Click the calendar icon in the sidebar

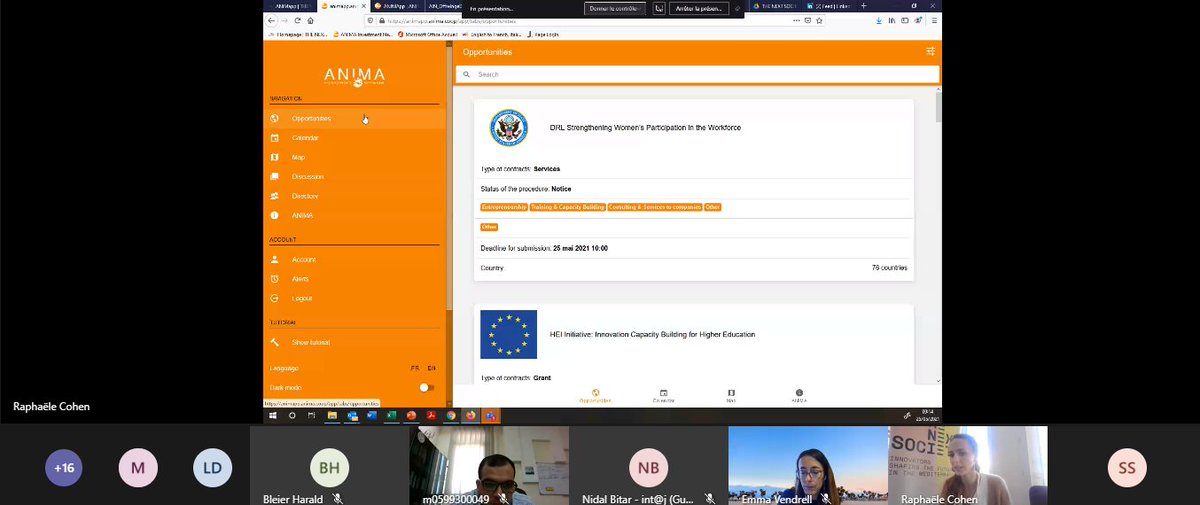pos(274,138)
